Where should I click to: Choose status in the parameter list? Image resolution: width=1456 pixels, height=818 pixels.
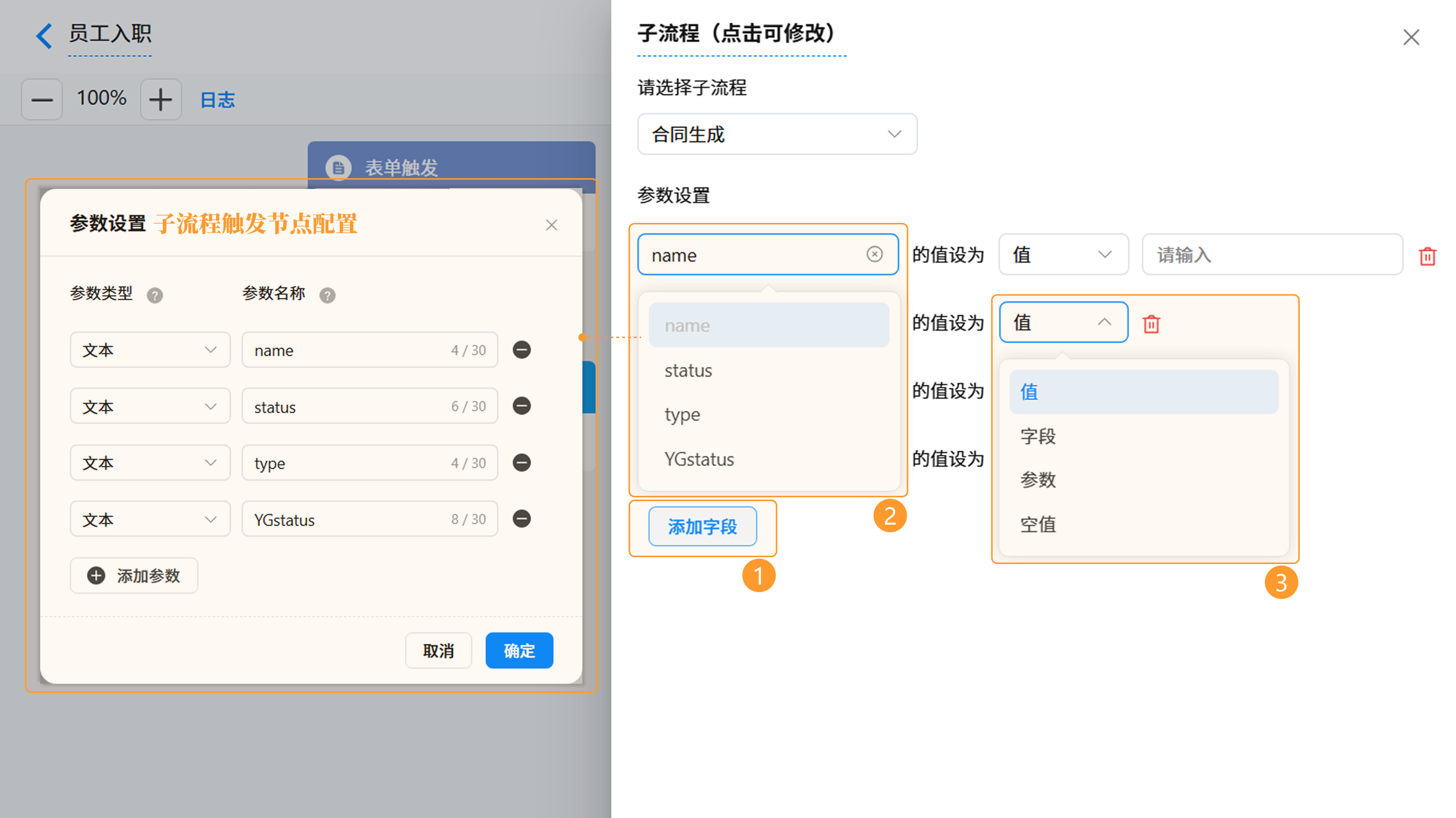pos(769,371)
